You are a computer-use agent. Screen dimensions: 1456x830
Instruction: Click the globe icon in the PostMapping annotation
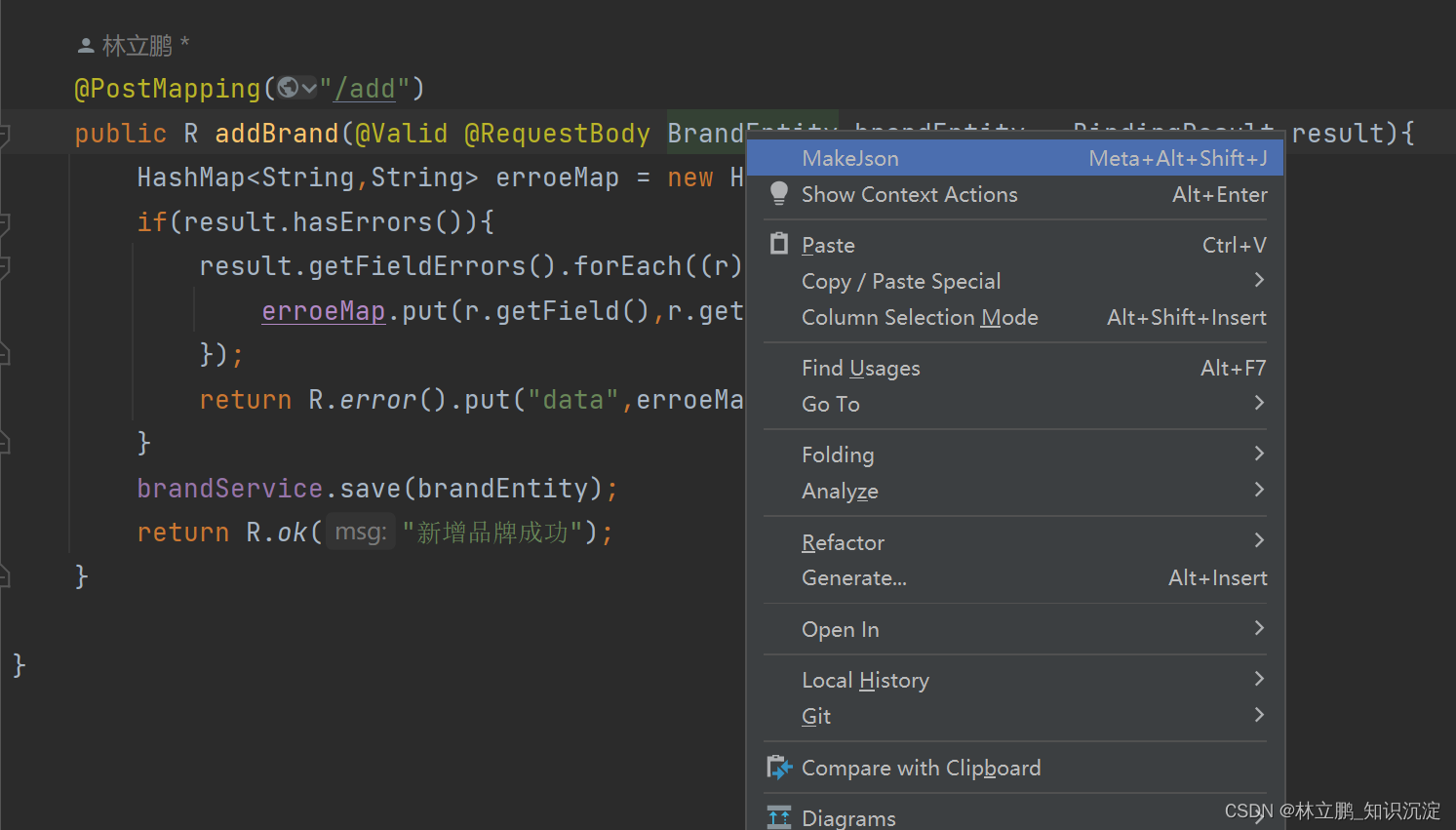pos(288,88)
